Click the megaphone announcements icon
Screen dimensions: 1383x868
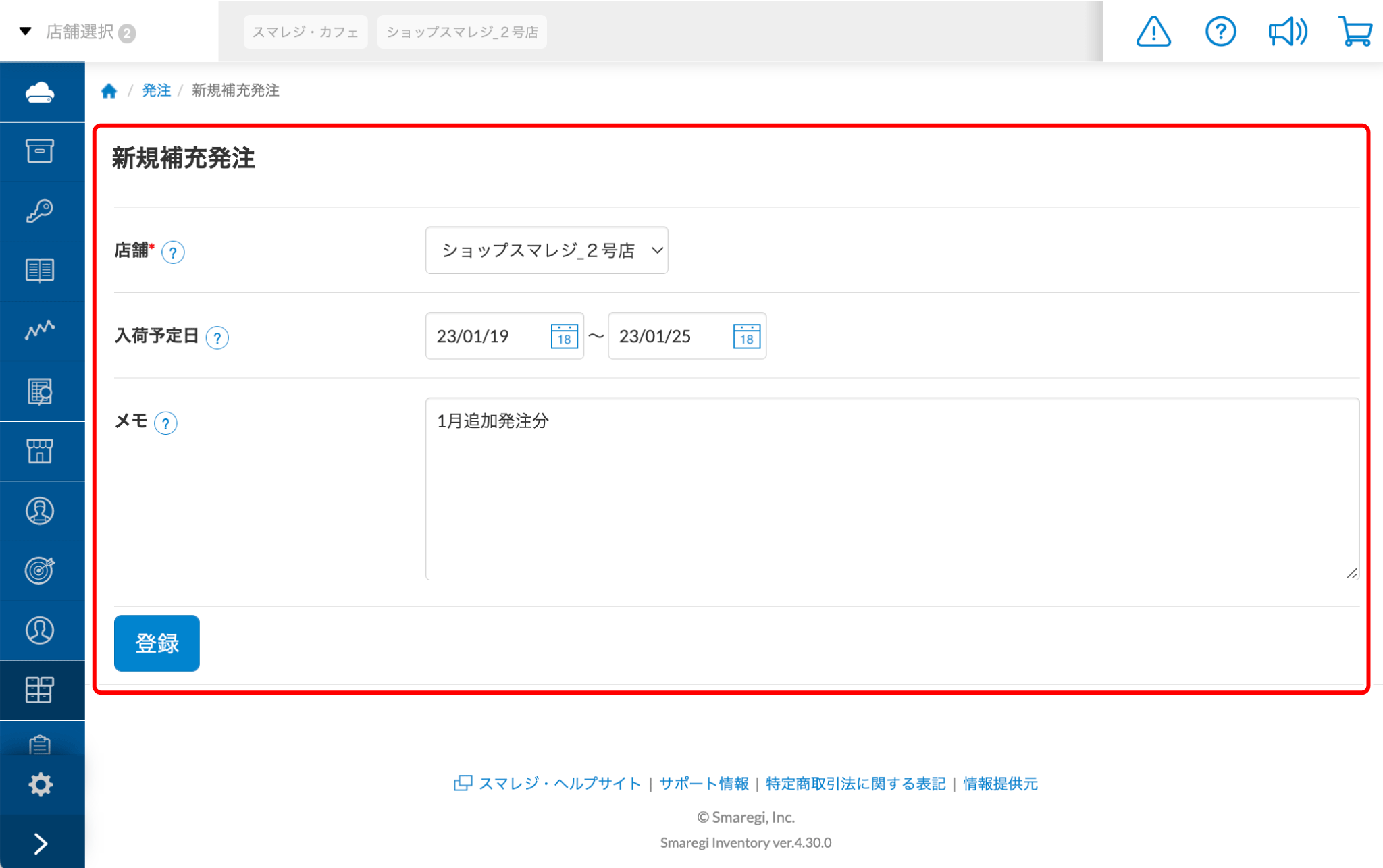pyautogui.click(x=1287, y=32)
